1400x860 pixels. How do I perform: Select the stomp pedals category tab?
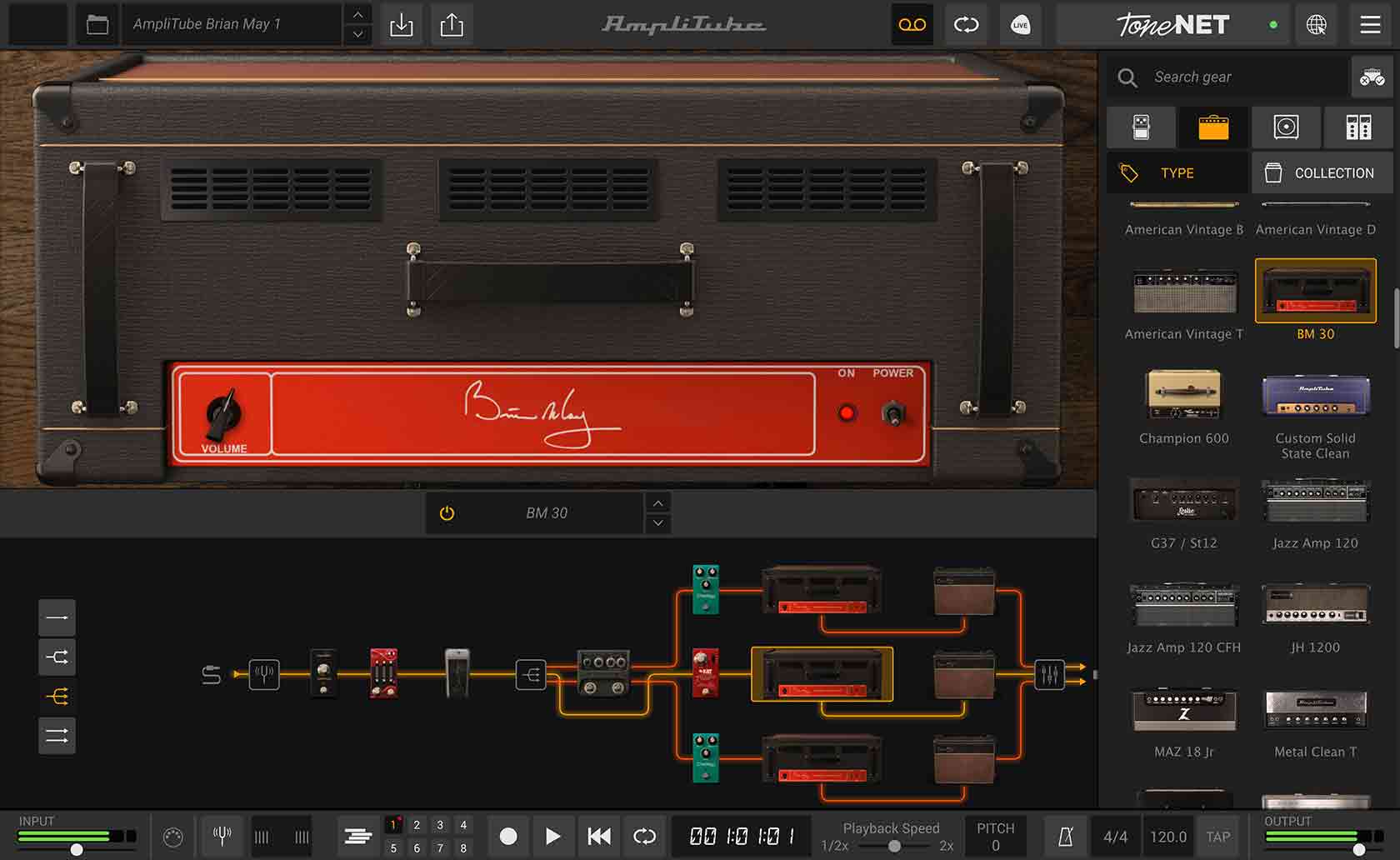(x=1142, y=127)
